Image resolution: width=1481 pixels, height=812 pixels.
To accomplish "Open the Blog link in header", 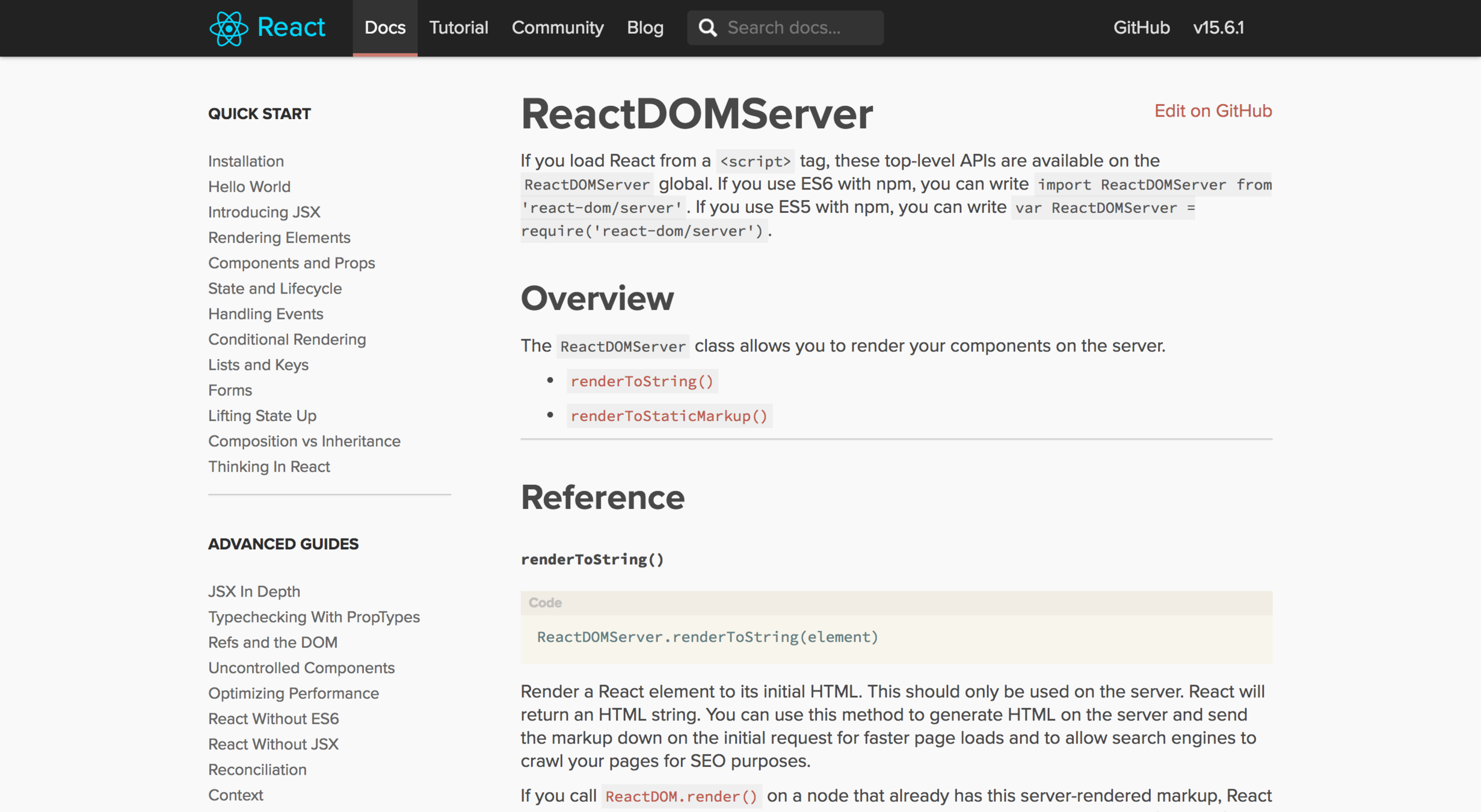I will pyautogui.click(x=645, y=28).
